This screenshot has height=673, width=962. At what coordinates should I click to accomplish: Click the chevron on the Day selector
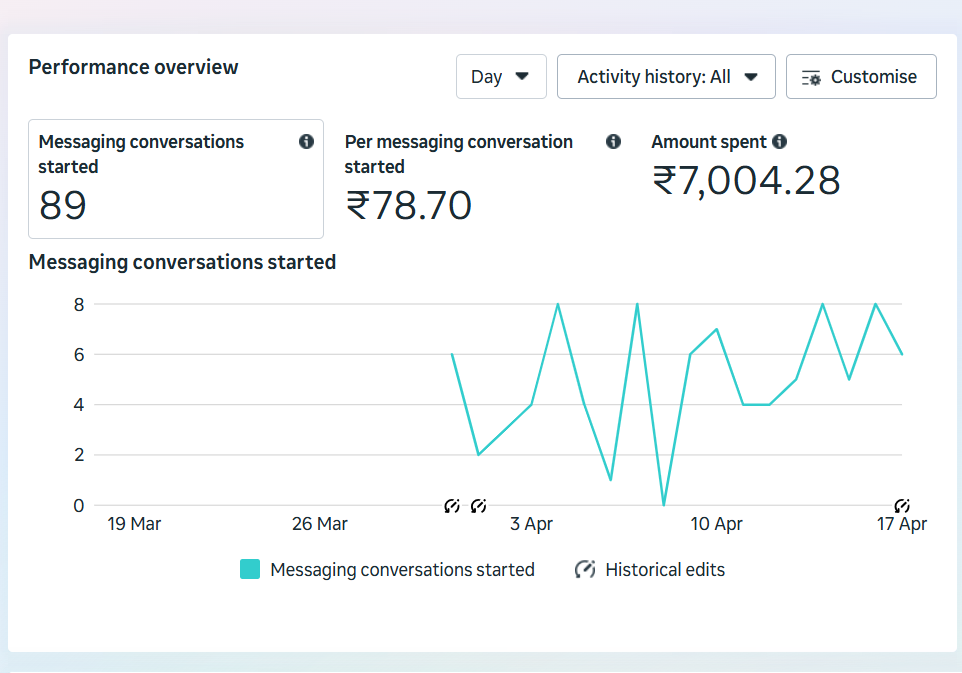point(524,76)
